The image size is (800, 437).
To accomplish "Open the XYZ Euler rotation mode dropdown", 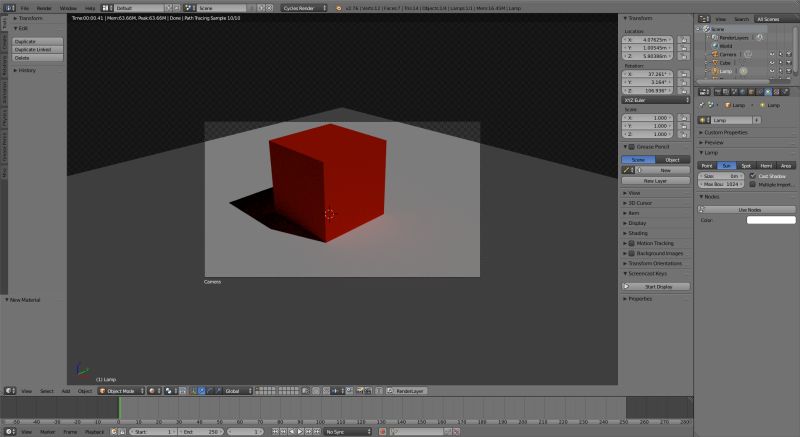I will coord(656,100).
